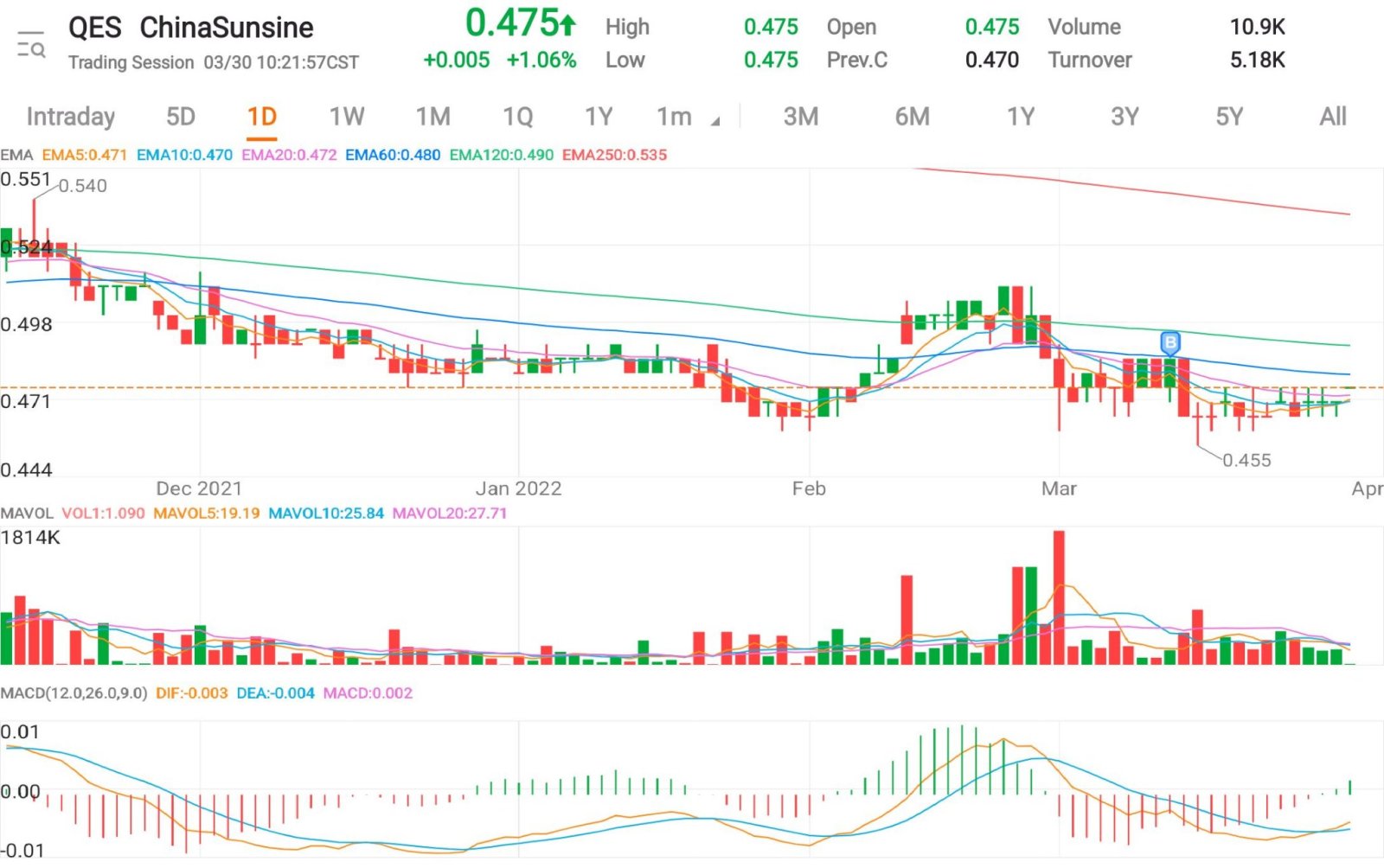The image size is (1384, 868).
Task: Select the EMA120:0.490 legend value
Action: pos(502,155)
